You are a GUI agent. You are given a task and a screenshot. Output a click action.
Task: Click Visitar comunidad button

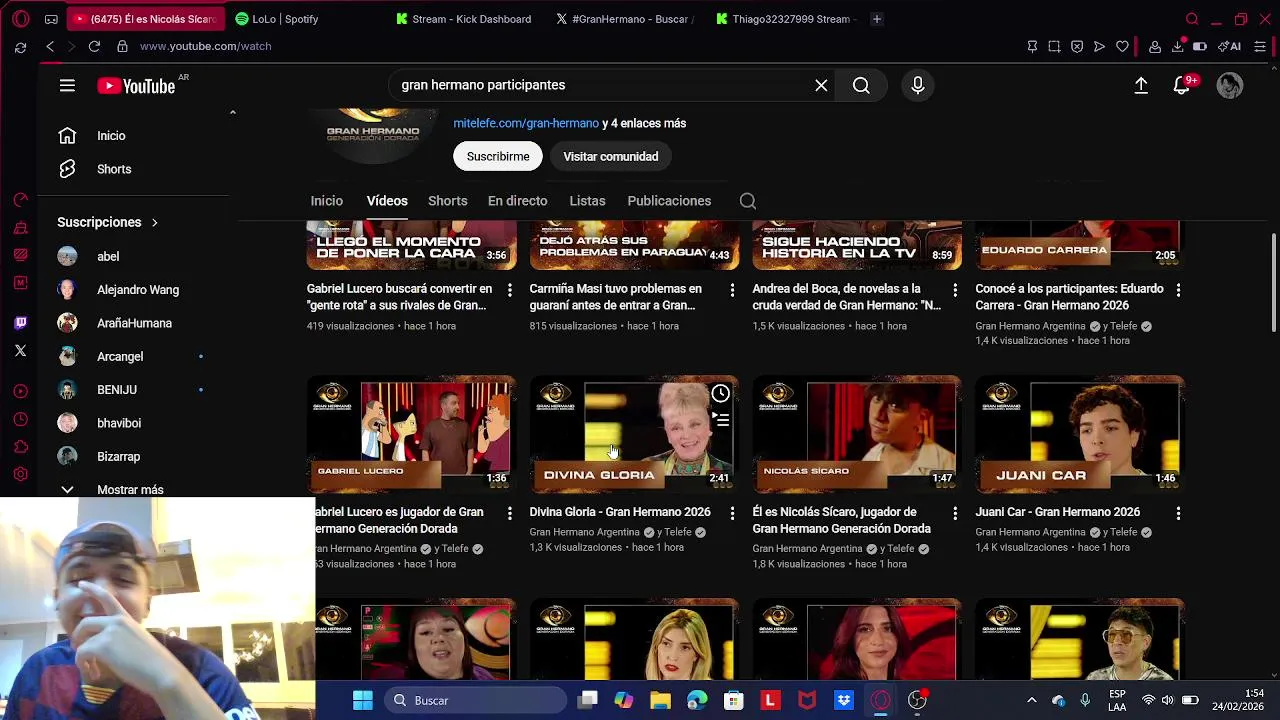(610, 157)
